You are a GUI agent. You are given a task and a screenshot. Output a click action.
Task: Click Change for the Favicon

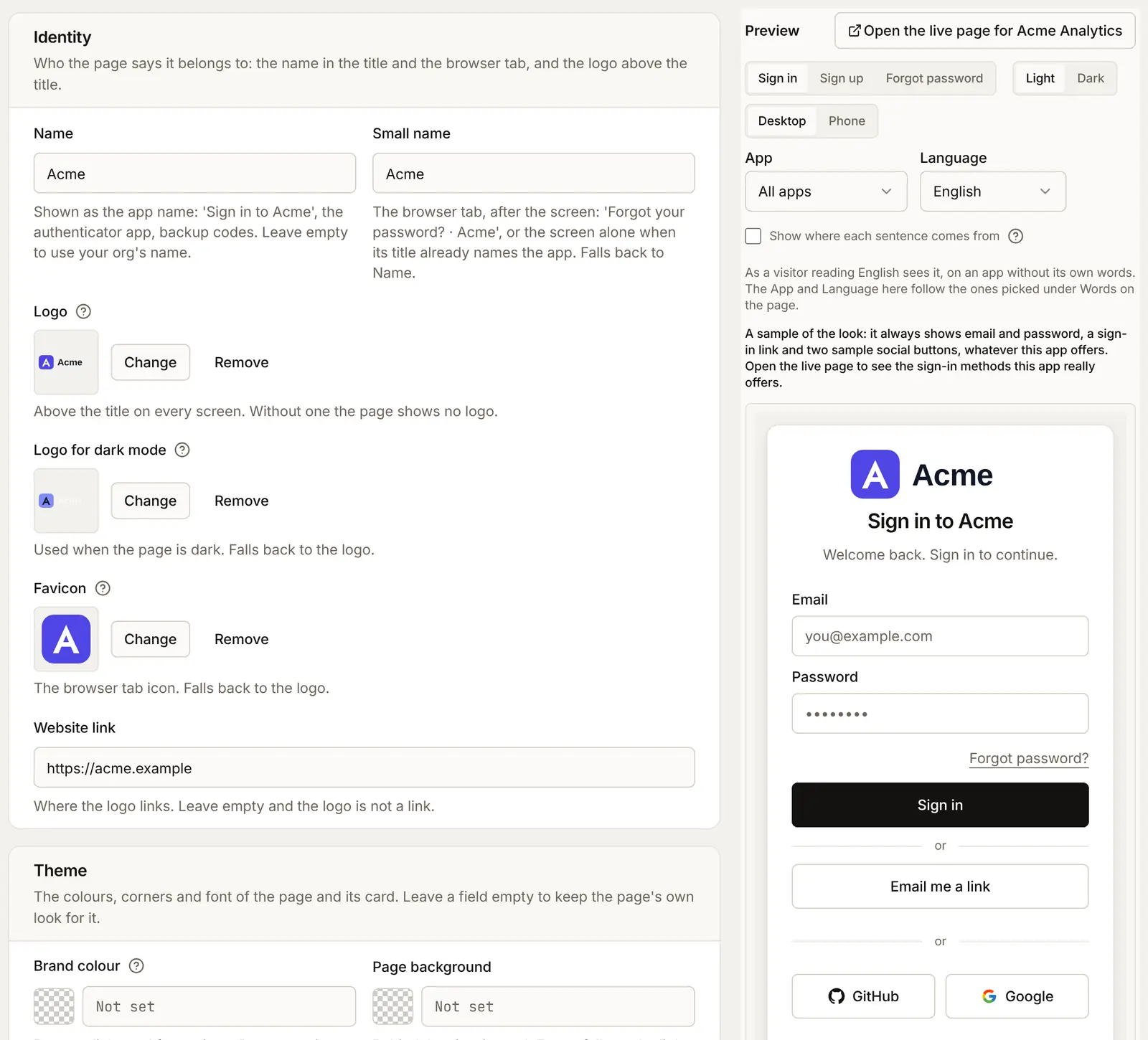pos(150,639)
